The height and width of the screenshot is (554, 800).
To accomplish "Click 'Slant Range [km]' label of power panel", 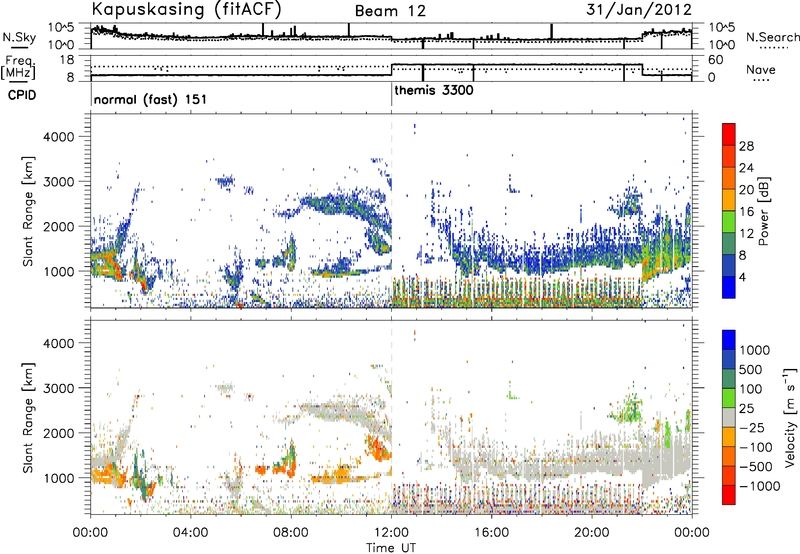I will click(29, 211).
